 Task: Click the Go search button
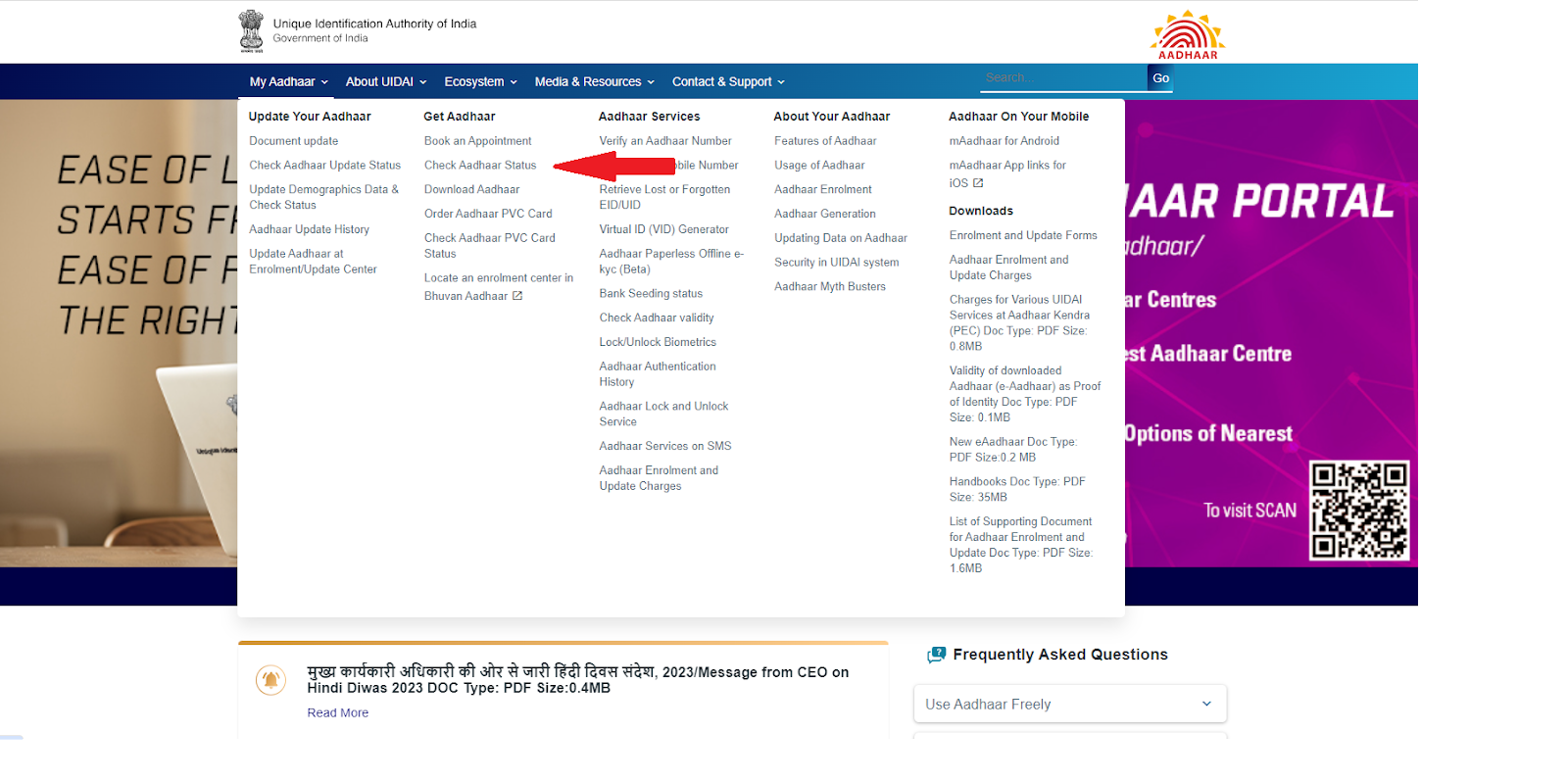point(1160,78)
